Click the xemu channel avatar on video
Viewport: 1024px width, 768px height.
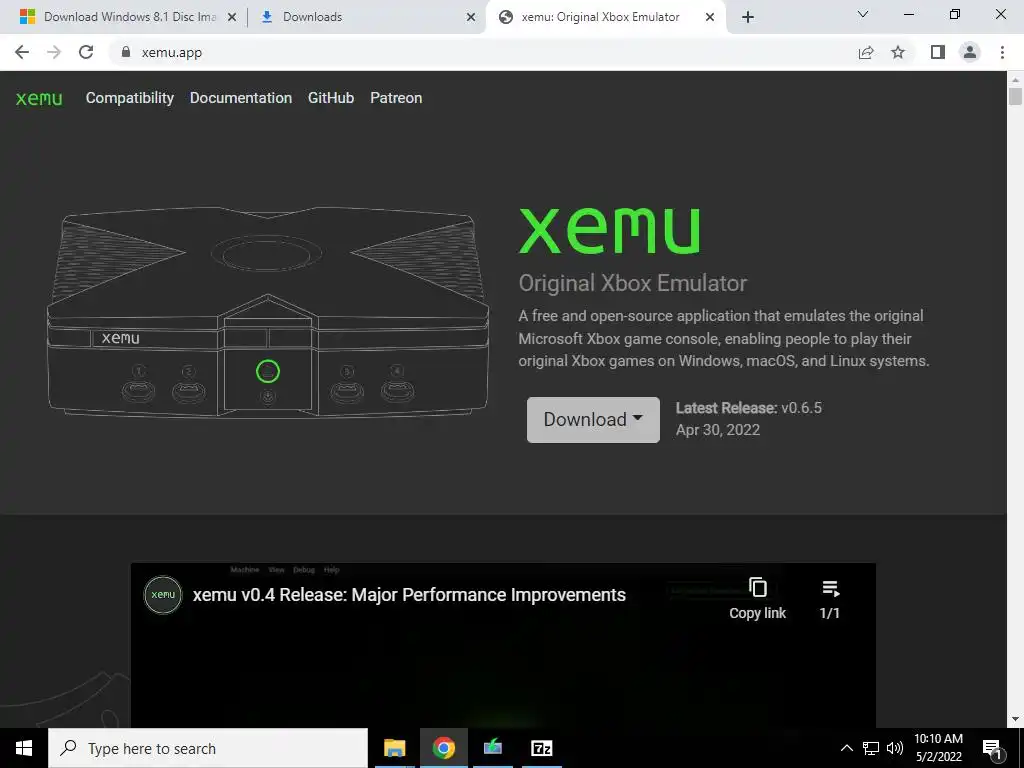coord(163,594)
